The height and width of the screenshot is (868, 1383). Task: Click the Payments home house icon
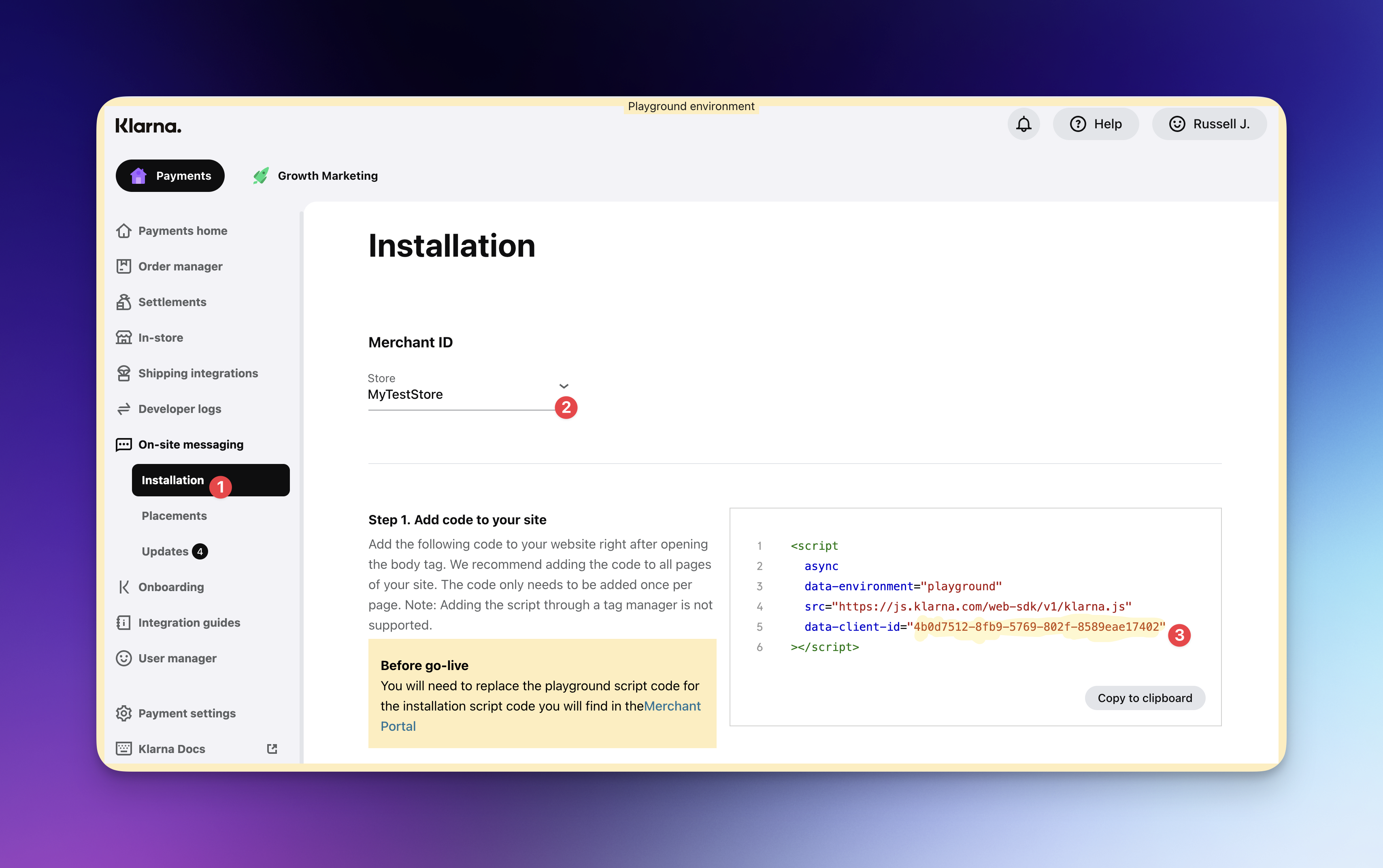coord(123,231)
